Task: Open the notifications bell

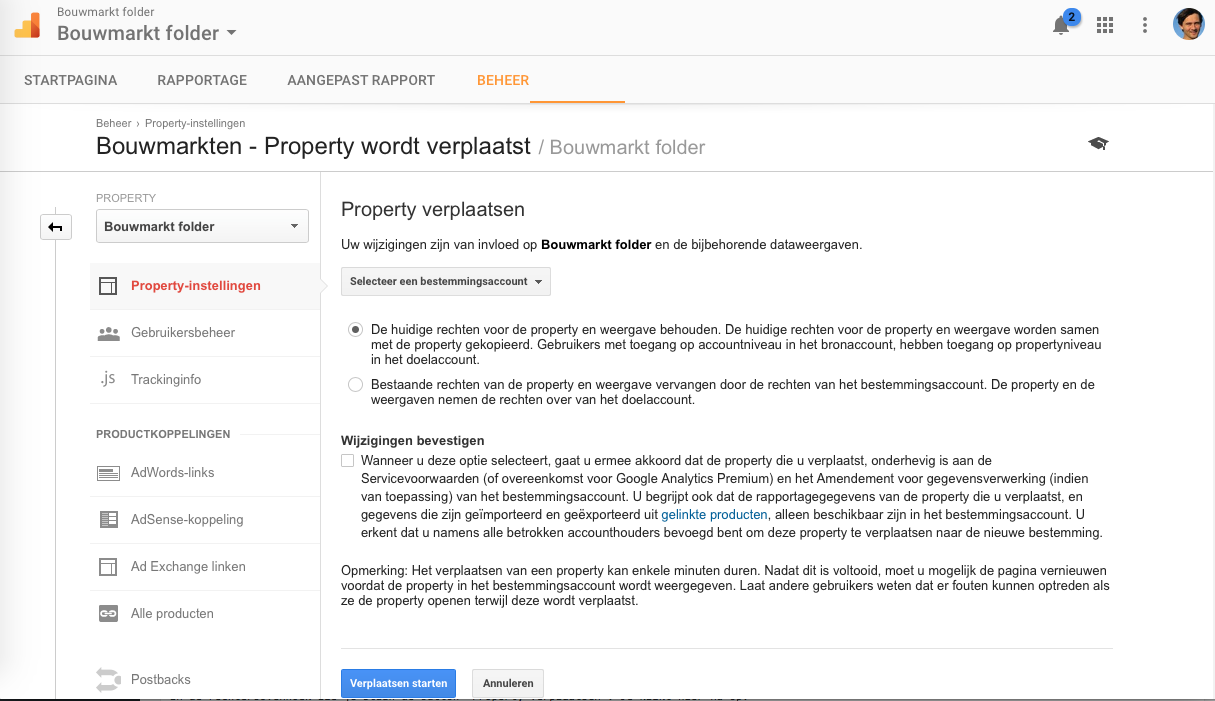Action: 1061,26
